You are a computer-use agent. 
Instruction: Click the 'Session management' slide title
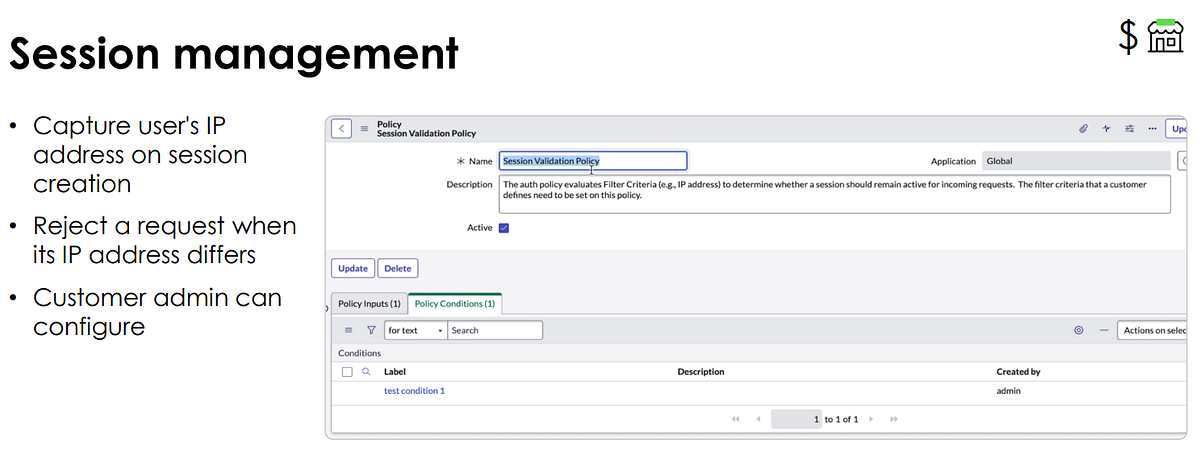[234, 52]
